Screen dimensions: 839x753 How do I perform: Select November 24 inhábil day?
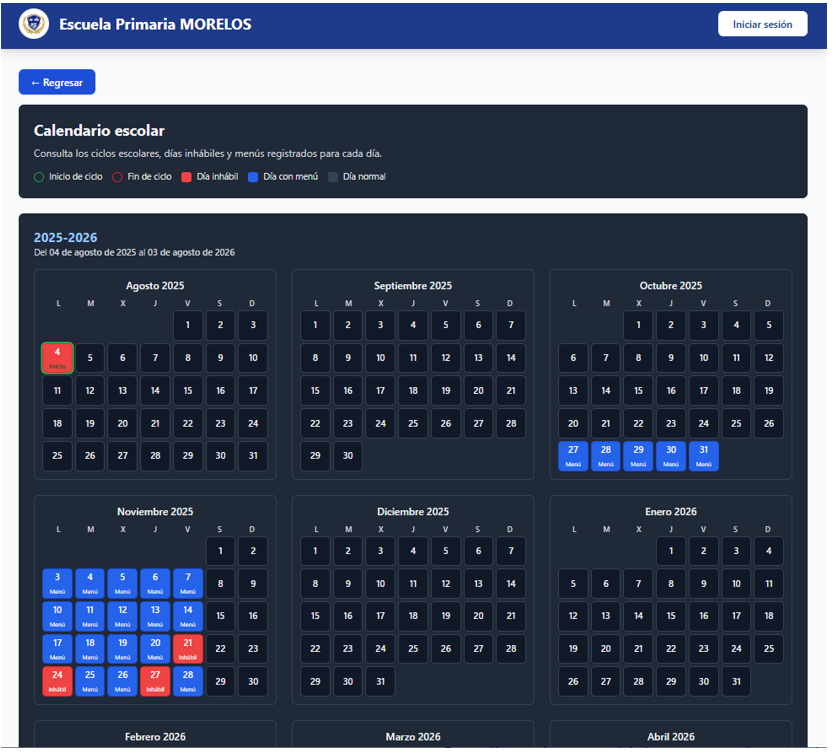click(58, 681)
